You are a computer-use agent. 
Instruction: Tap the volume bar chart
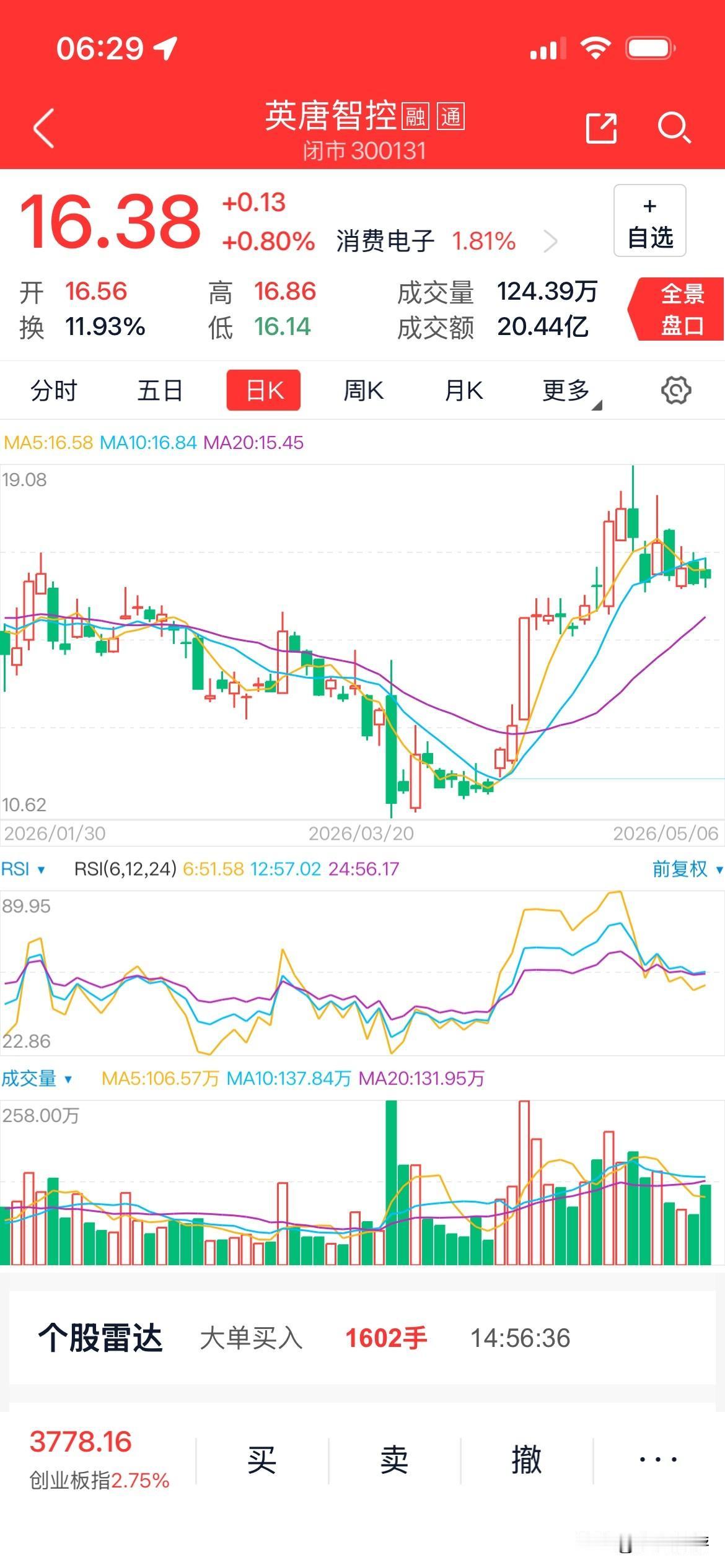click(362, 1182)
